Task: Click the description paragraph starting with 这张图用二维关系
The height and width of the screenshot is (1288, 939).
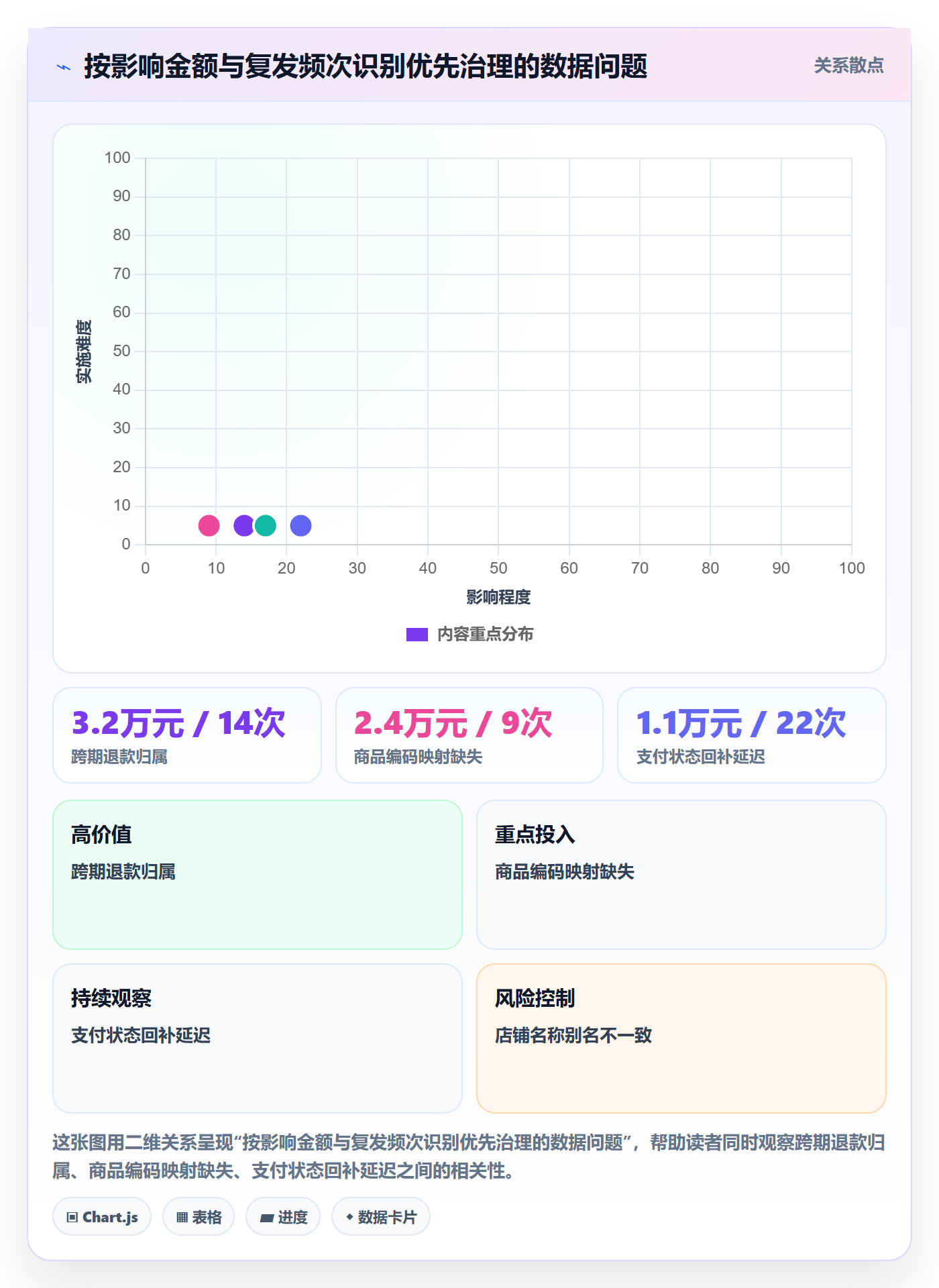Action: (x=469, y=1157)
